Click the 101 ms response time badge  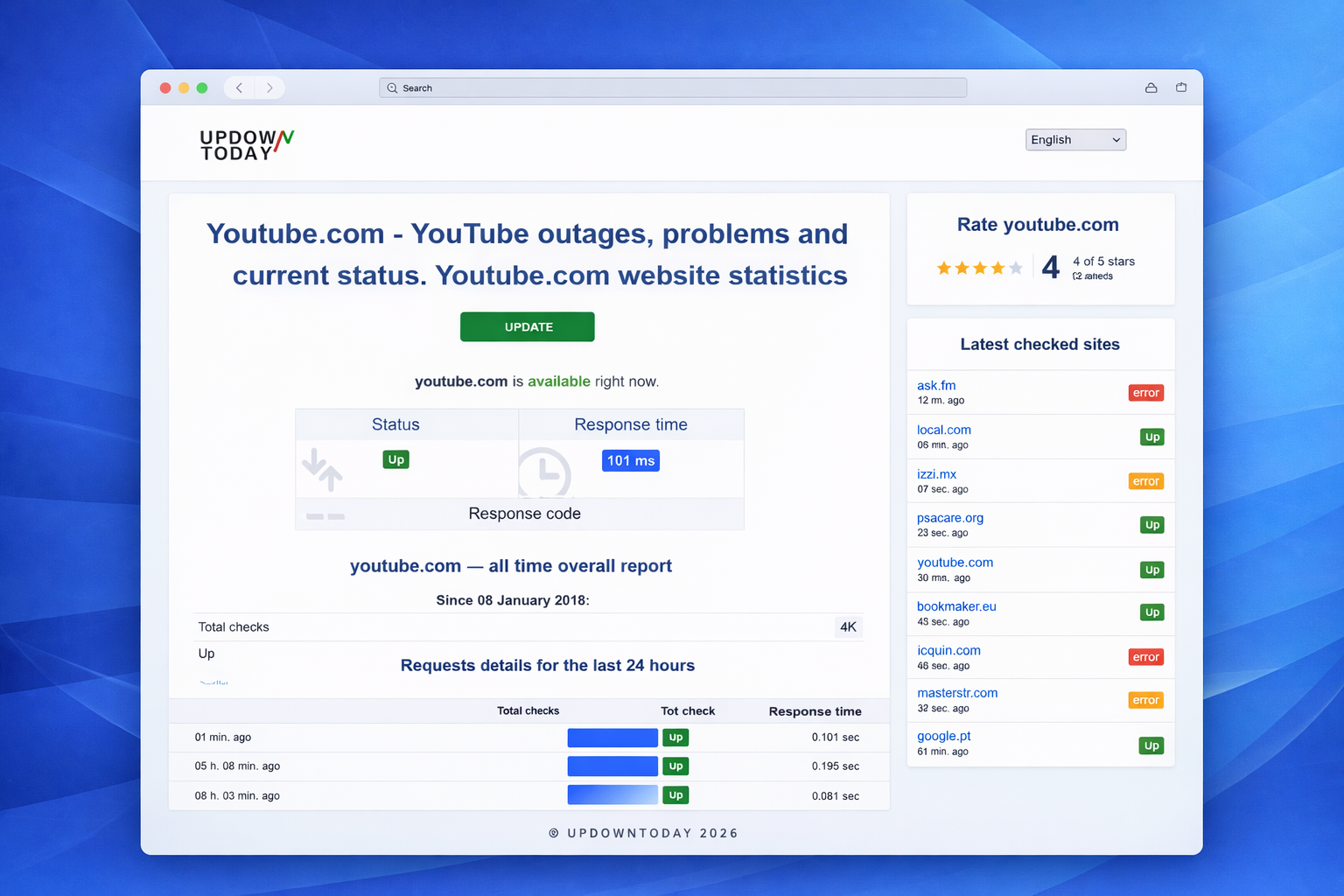tap(630, 460)
